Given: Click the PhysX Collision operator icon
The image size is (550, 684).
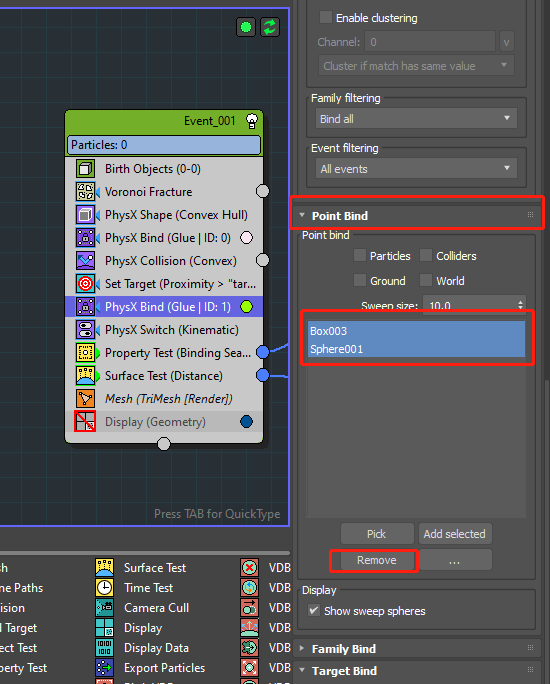Looking at the screenshot, I should coord(85,261).
